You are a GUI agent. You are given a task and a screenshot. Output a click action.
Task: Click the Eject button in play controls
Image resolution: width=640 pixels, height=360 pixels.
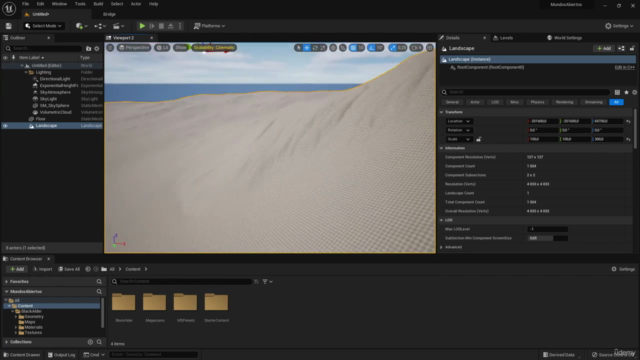(171, 26)
